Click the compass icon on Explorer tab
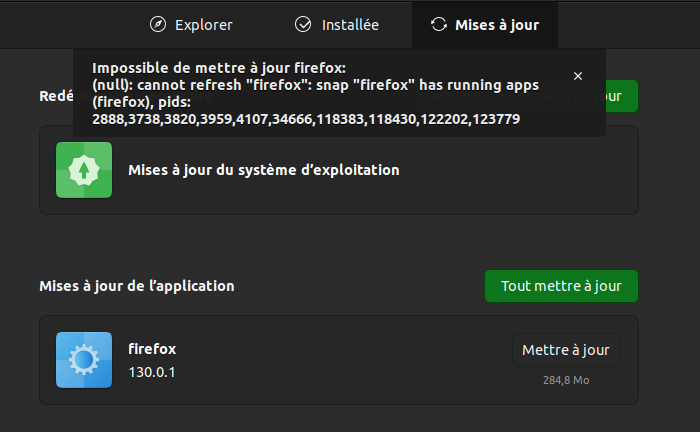 pyautogui.click(x=158, y=24)
